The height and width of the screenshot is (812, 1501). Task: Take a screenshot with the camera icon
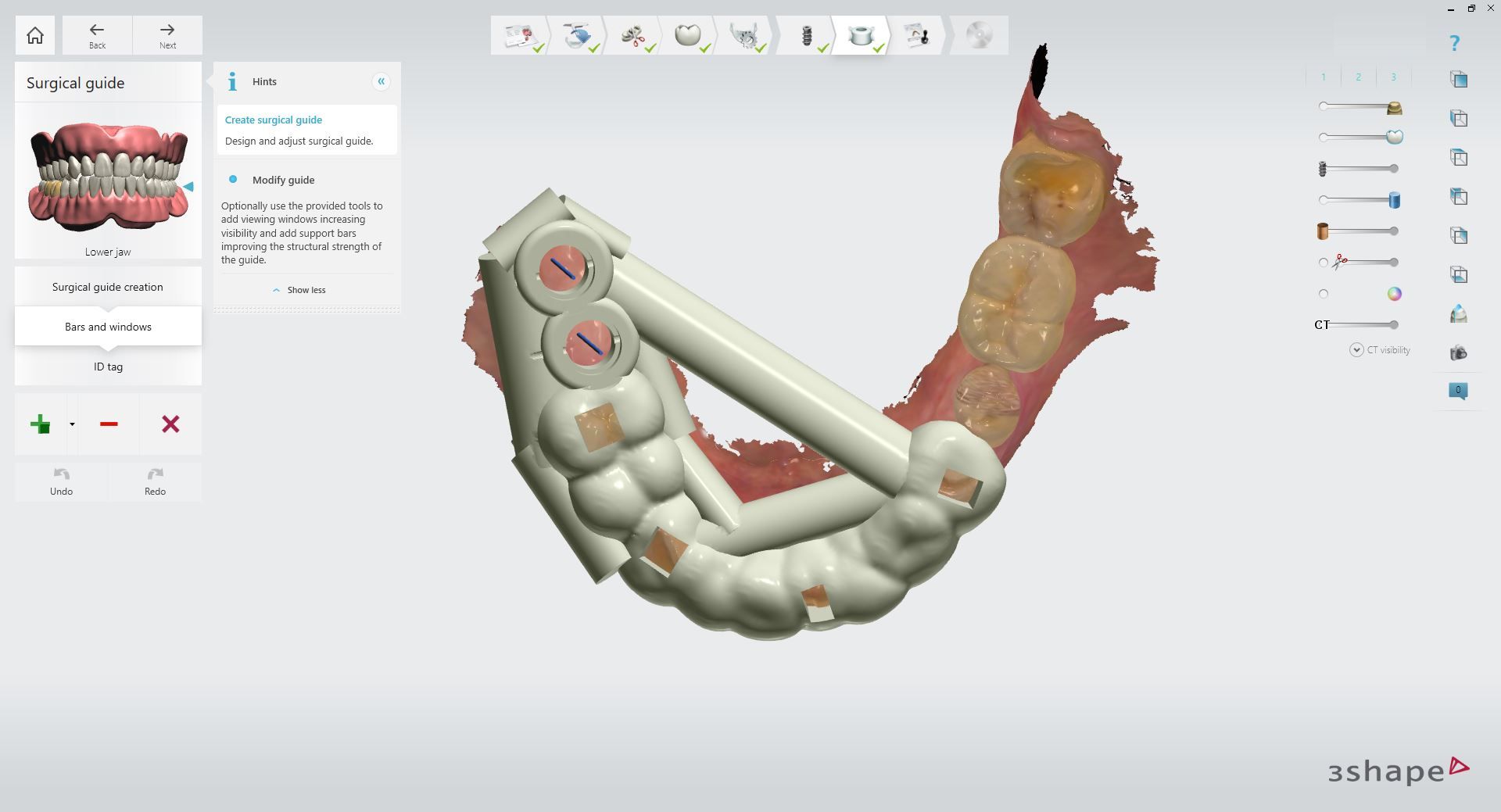[x=1458, y=353]
